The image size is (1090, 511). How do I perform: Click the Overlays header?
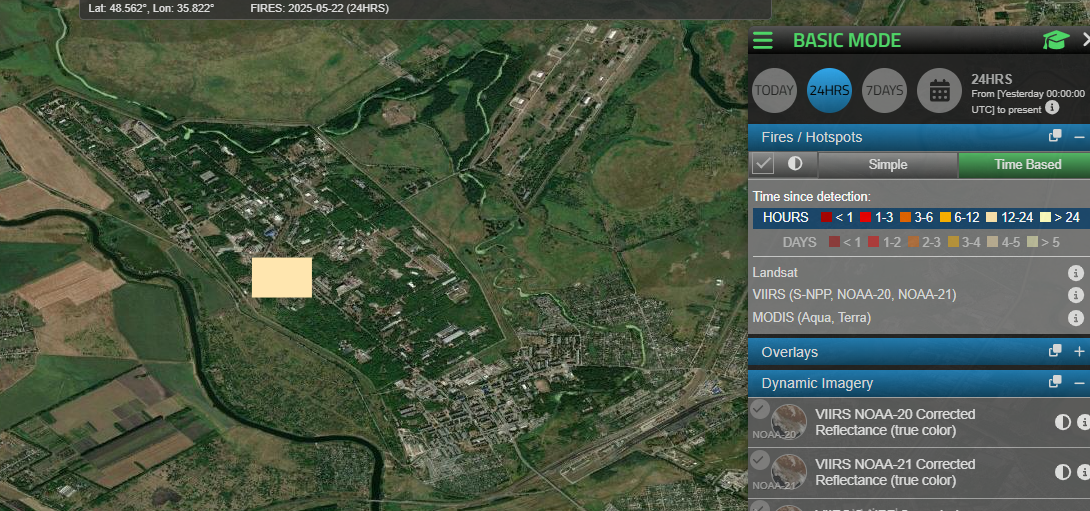(919, 352)
